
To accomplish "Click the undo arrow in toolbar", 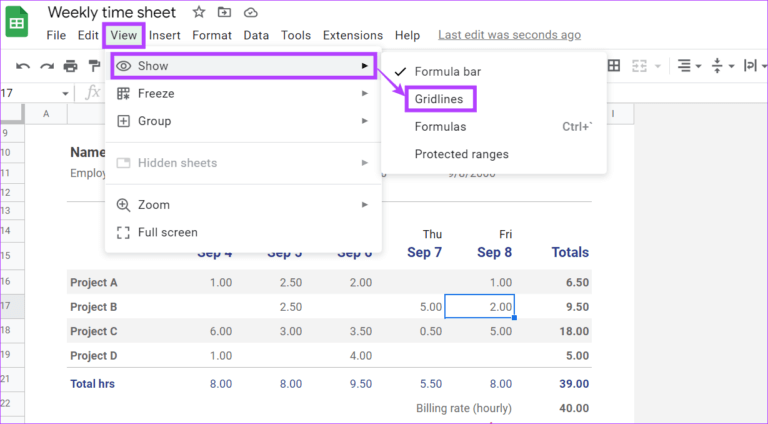I will (x=23, y=66).
